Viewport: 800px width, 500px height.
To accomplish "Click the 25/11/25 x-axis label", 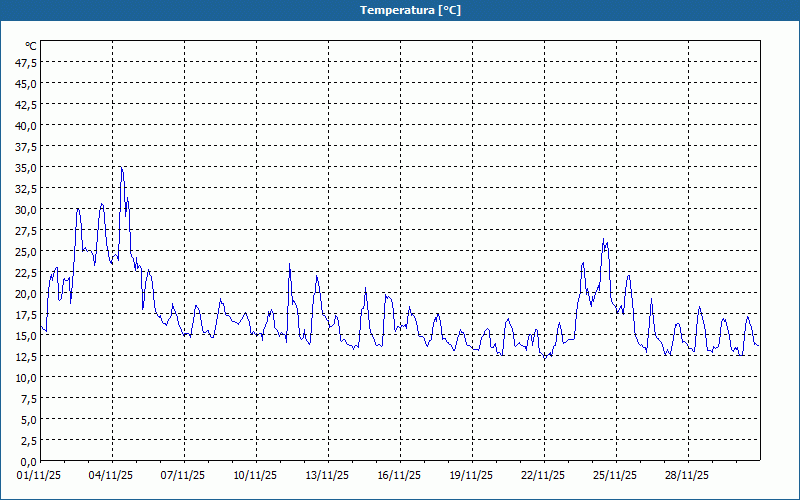I will 616,475.
